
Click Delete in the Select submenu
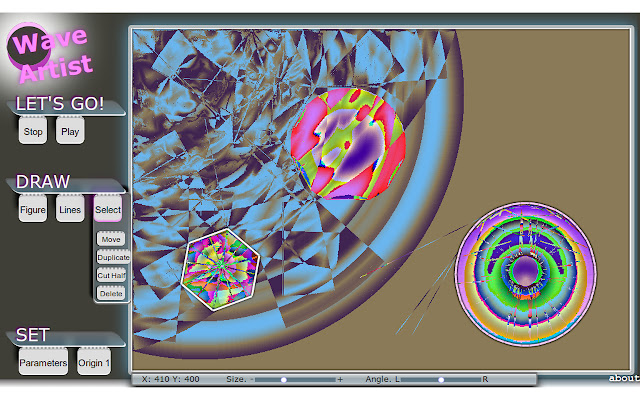[111, 293]
